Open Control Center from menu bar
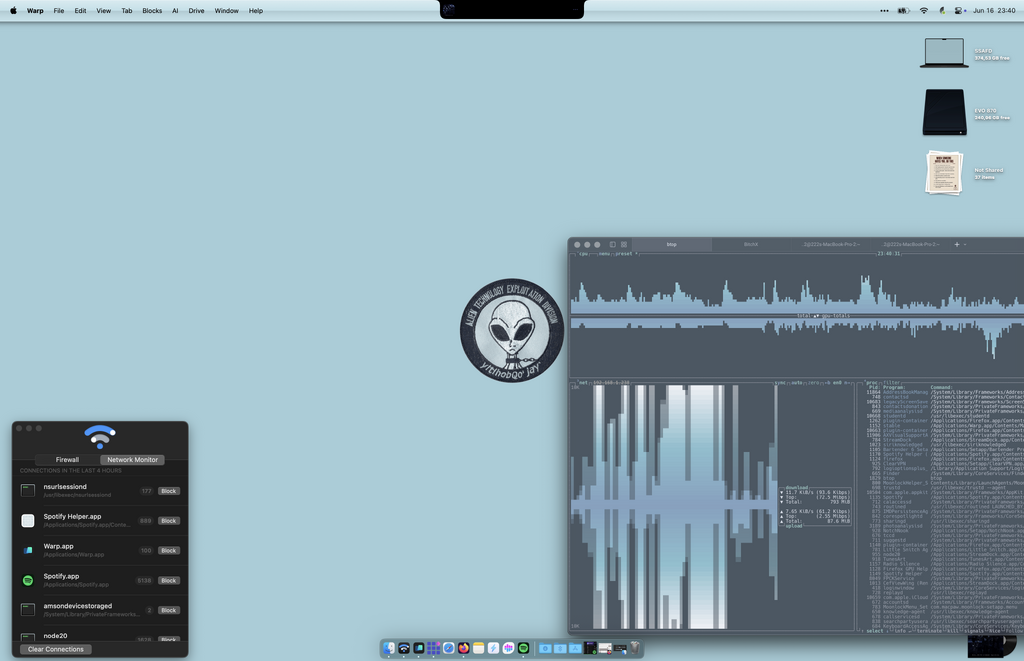Screen dimensions: 1024x661 [958, 10]
